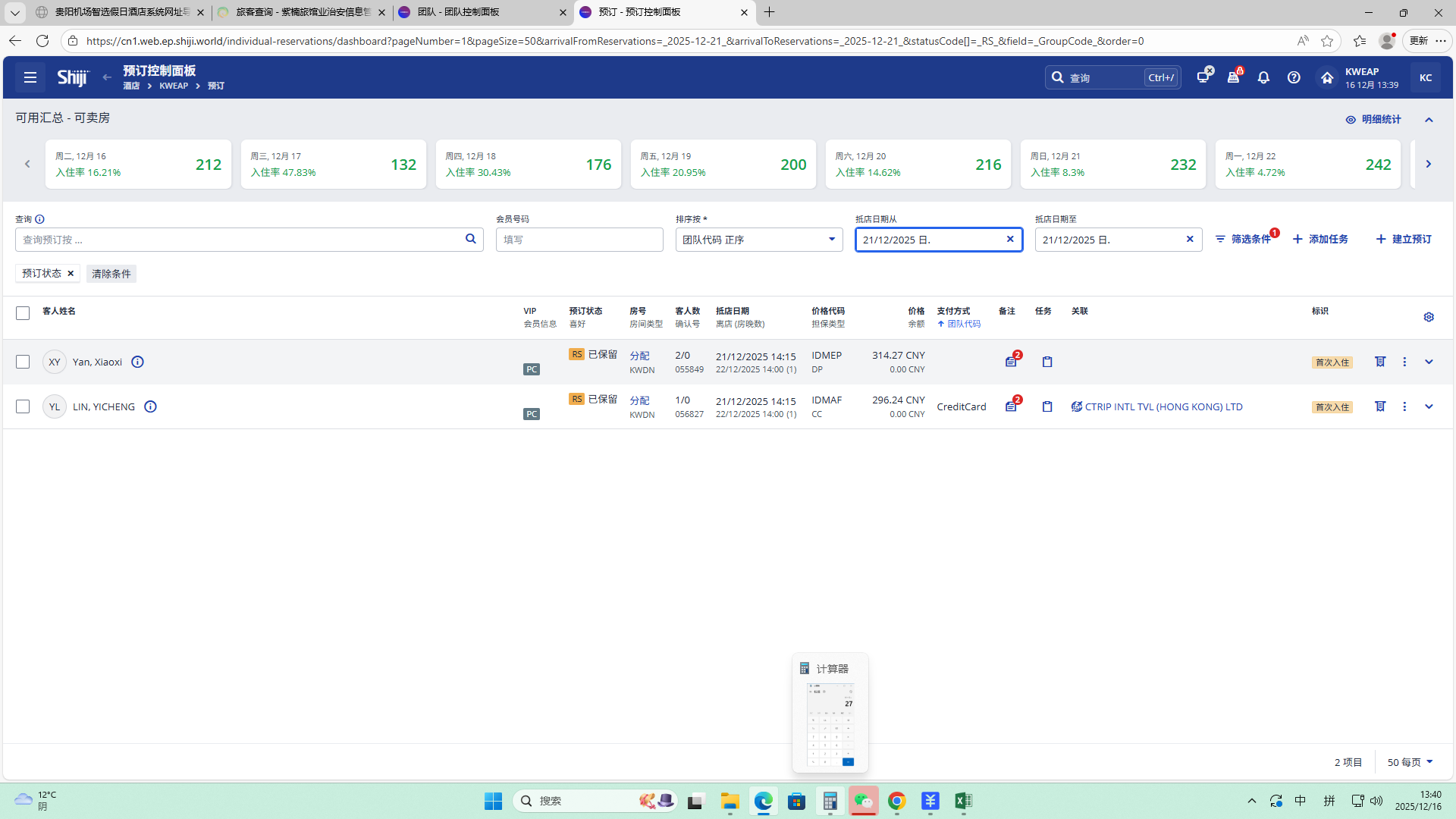Click the 查询预订 search input field
The width and height of the screenshot is (1456, 819).
(241, 240)
